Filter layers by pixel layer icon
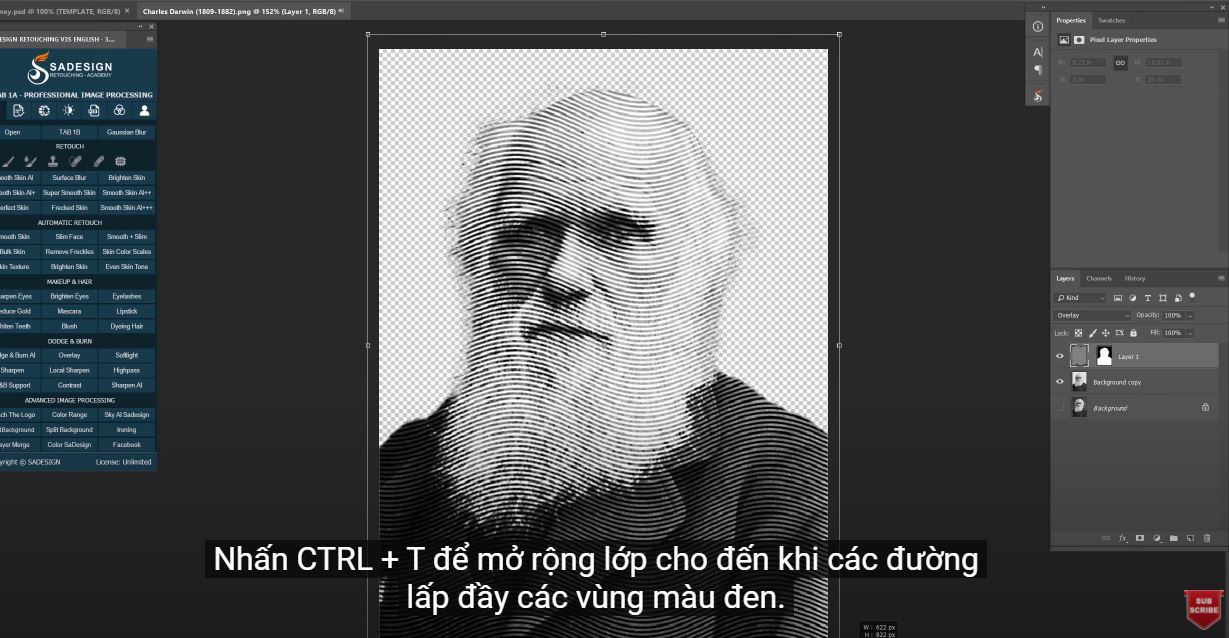 (1118, 298)
